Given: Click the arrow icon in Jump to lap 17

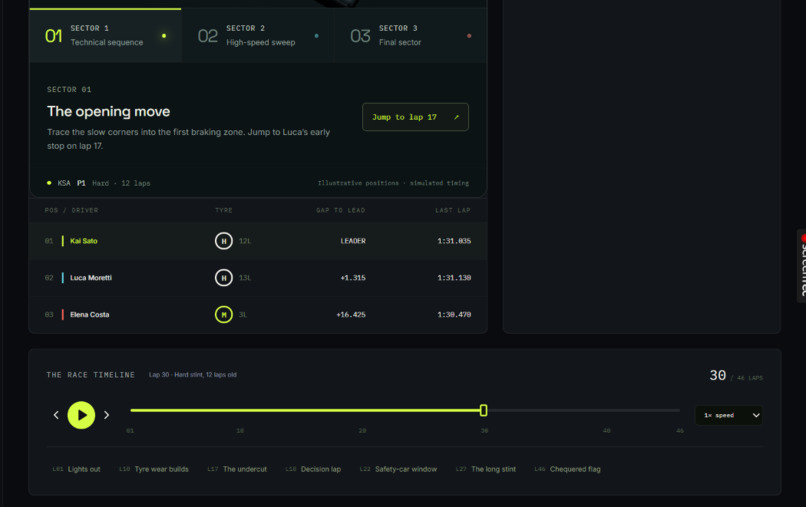Looking at the screenshot, I should (456, 117).
